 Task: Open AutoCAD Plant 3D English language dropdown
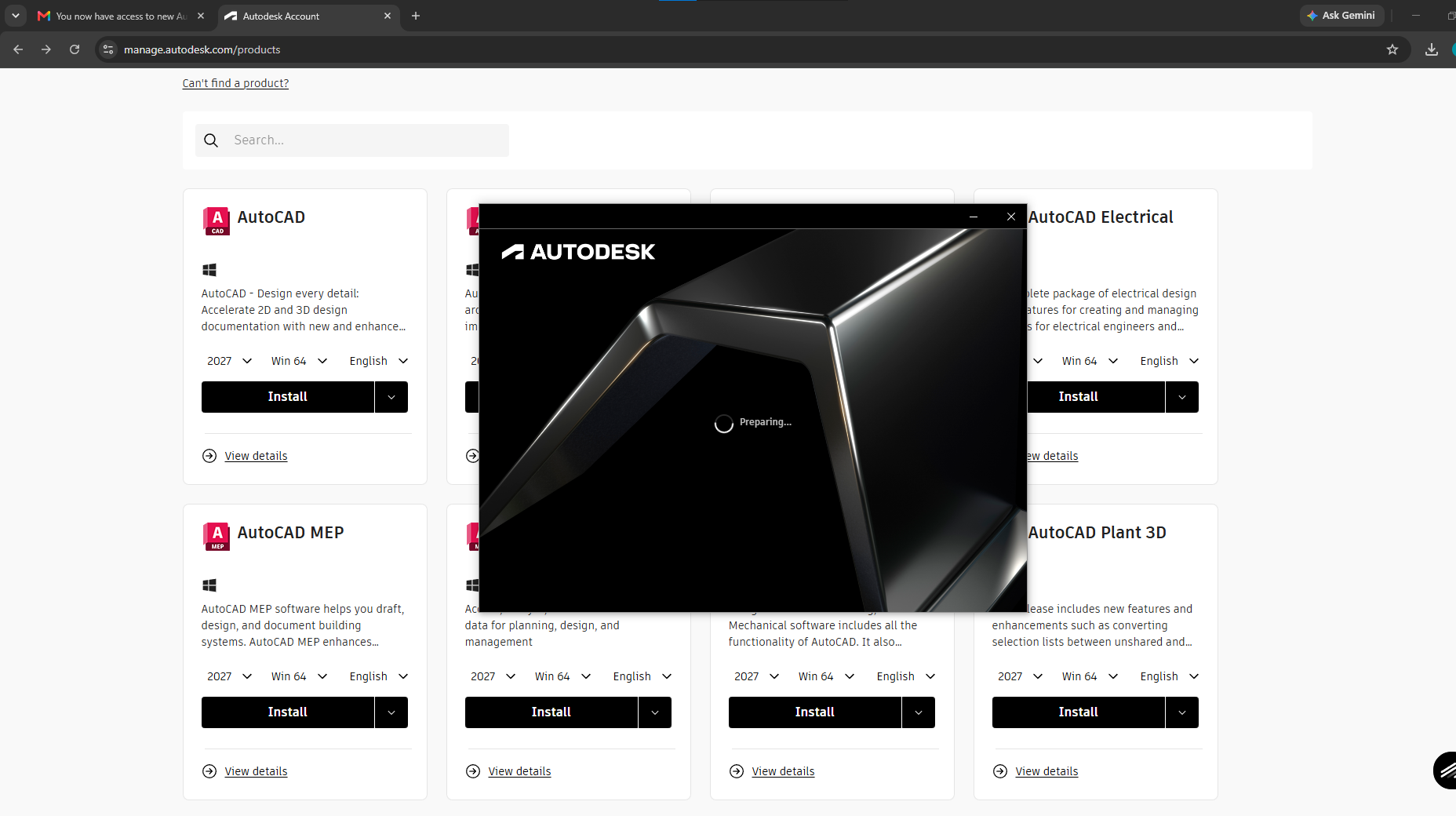(x=1170, y=676)
